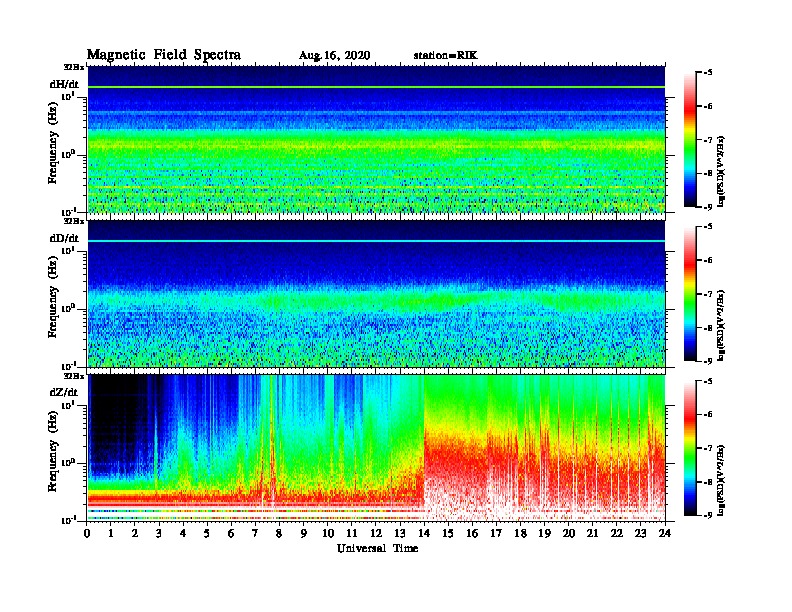792x612 pixels.
Task: Click the dZ/dt spectrogram panel
Action: [x=376, y=447]
